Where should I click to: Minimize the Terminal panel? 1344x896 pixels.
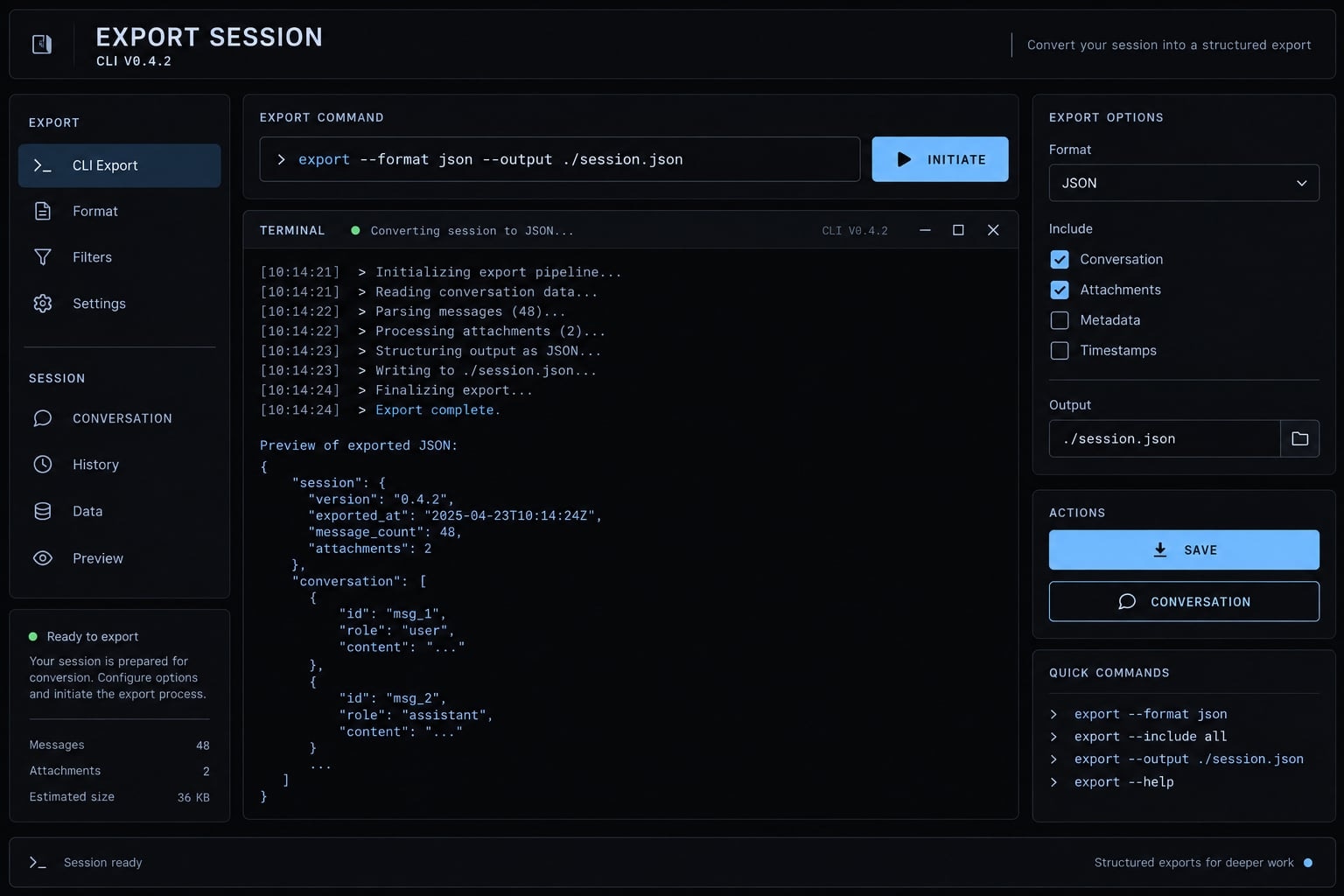925,230
